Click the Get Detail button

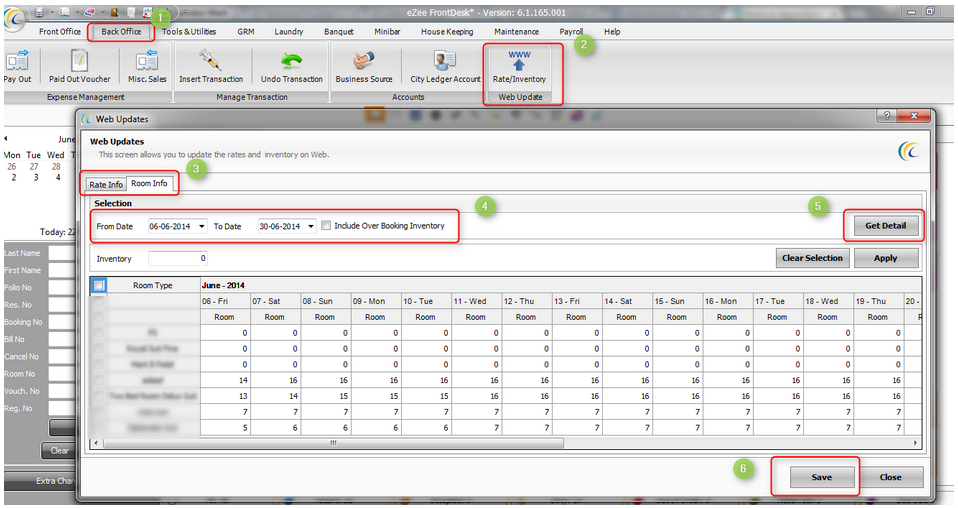tap(885, 226)
